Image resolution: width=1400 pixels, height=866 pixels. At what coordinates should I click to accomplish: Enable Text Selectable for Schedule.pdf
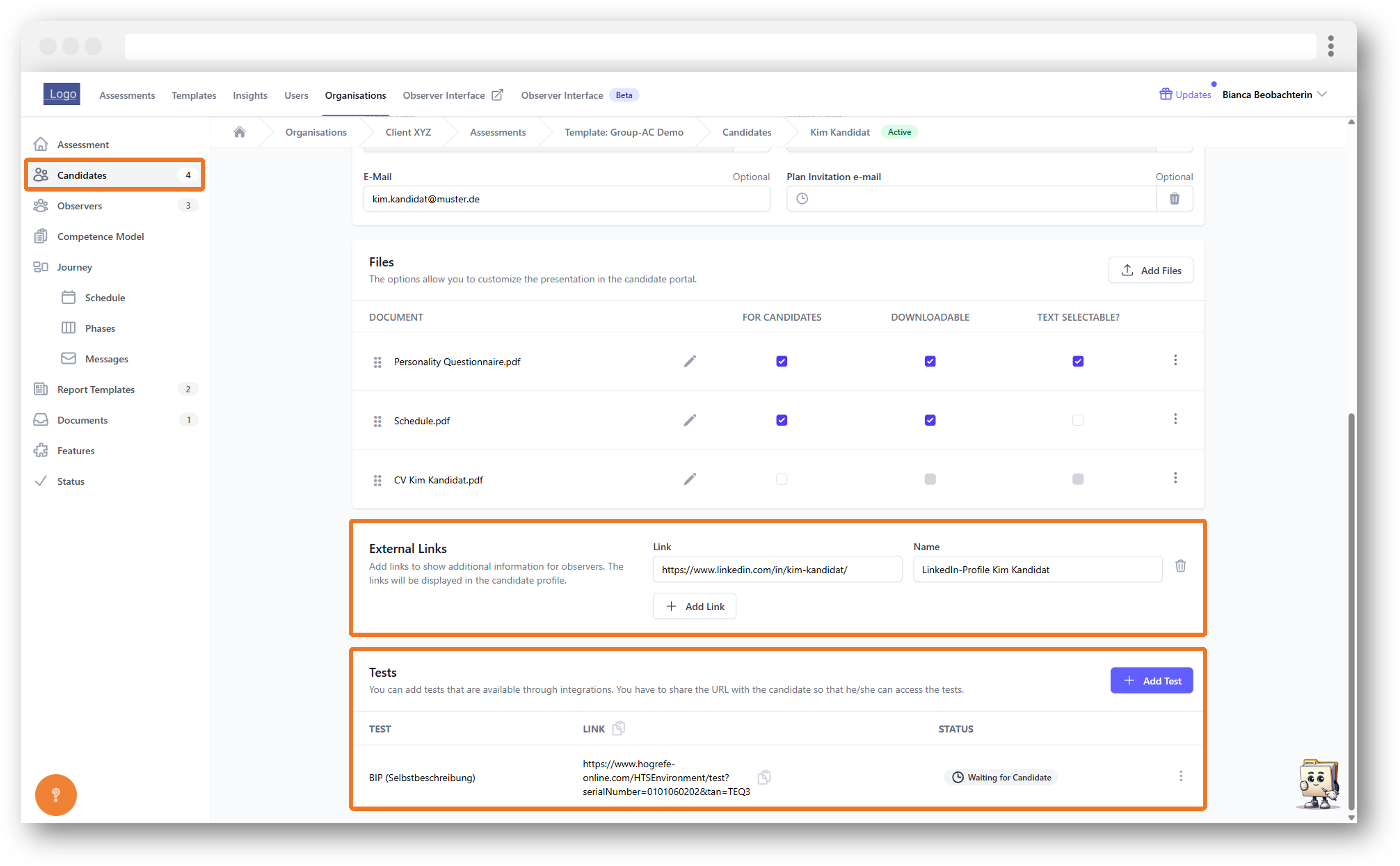[x=1078, y=420]
